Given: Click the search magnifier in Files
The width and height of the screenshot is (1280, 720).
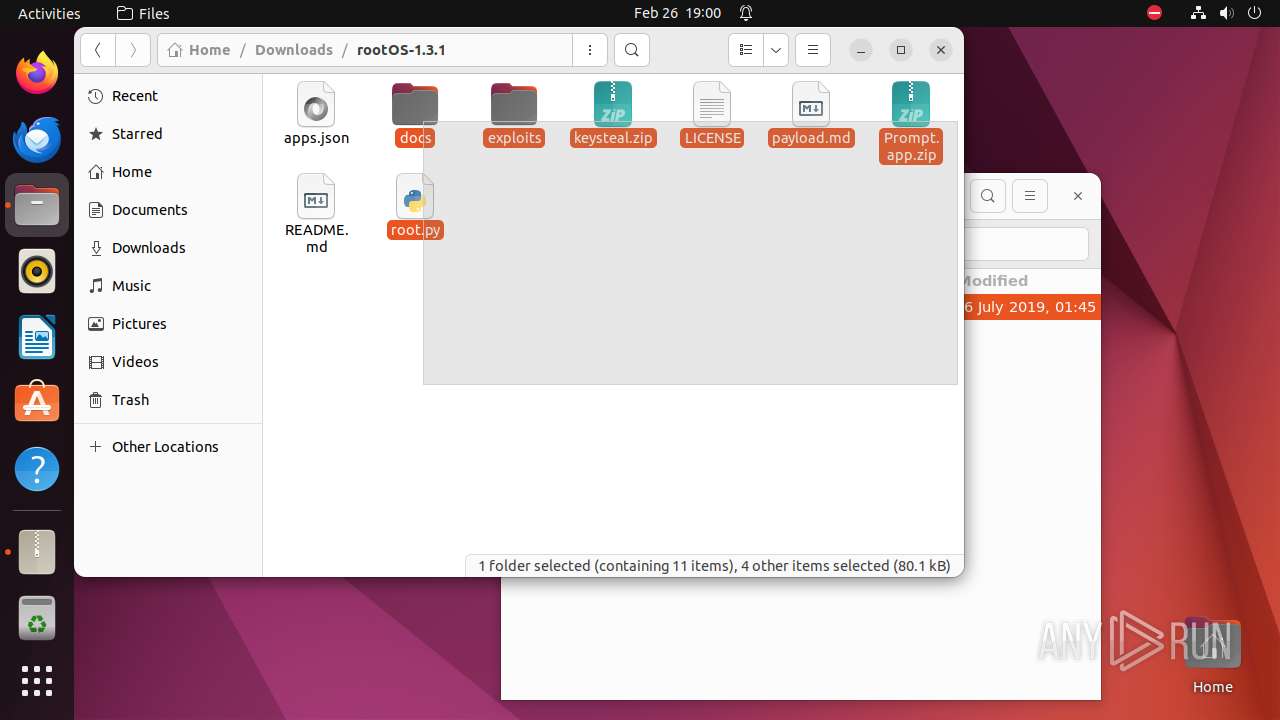Looking at the screenshot, I should pyautogui.click(x=631, y=50).
